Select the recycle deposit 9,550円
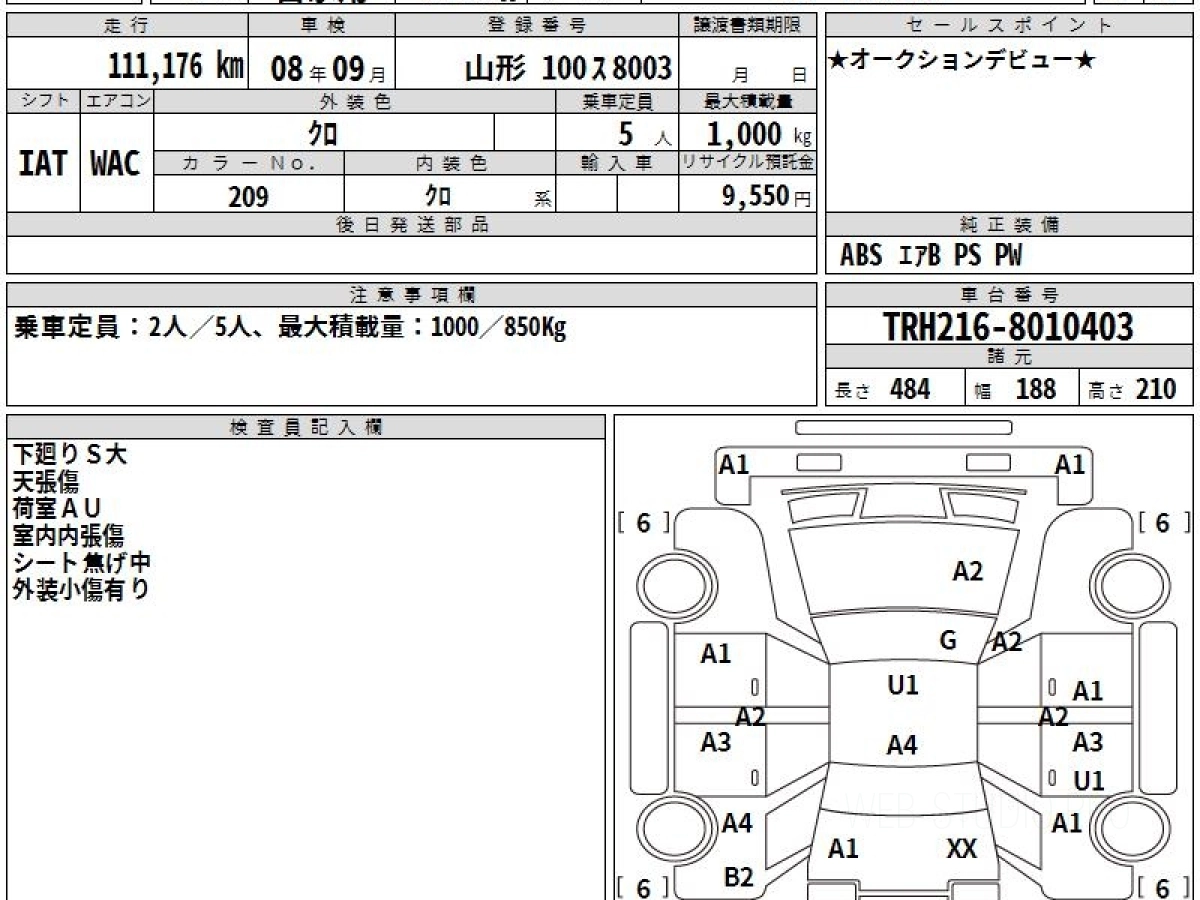The image size is (1200, 900). point(767,196)
